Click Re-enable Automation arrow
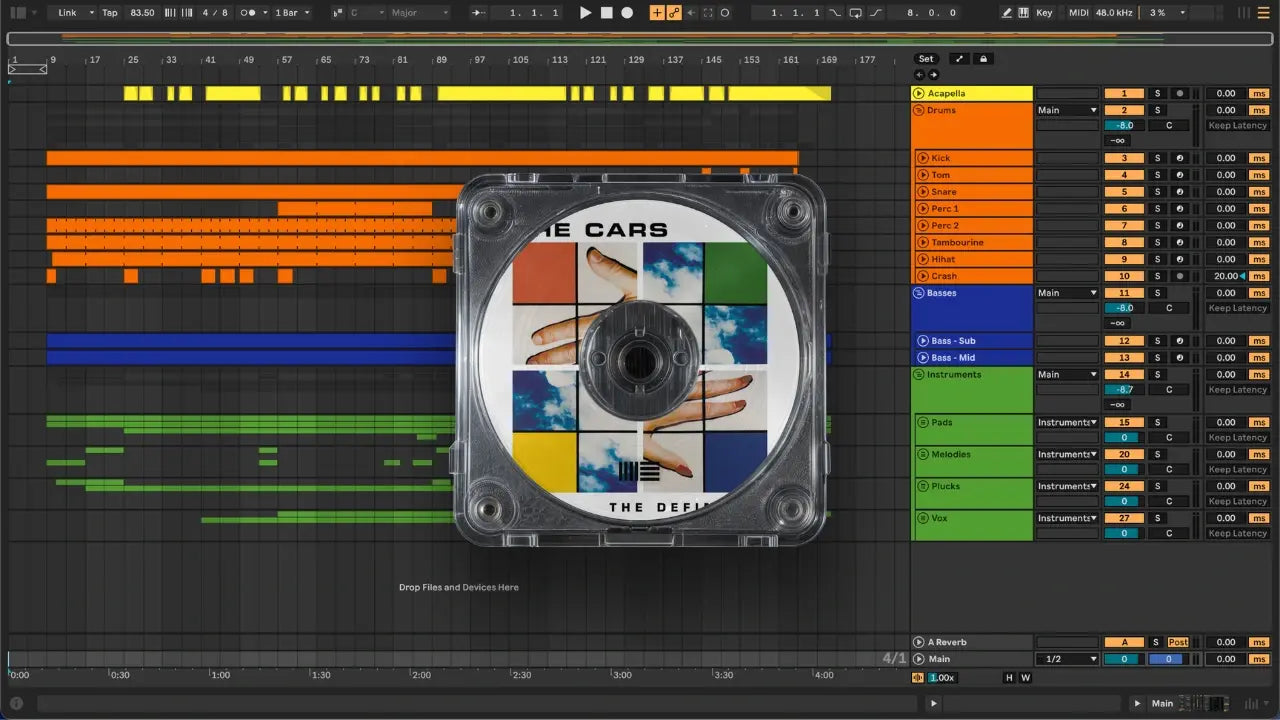Viewport: 1280px width, 720px height. [691, 13]
